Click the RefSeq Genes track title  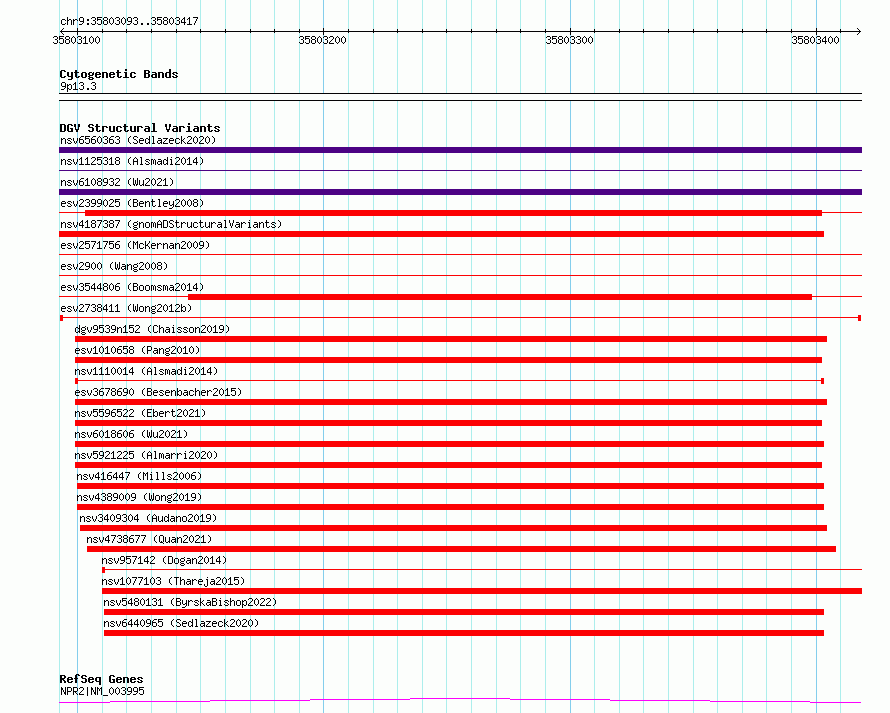coord(101,679)
